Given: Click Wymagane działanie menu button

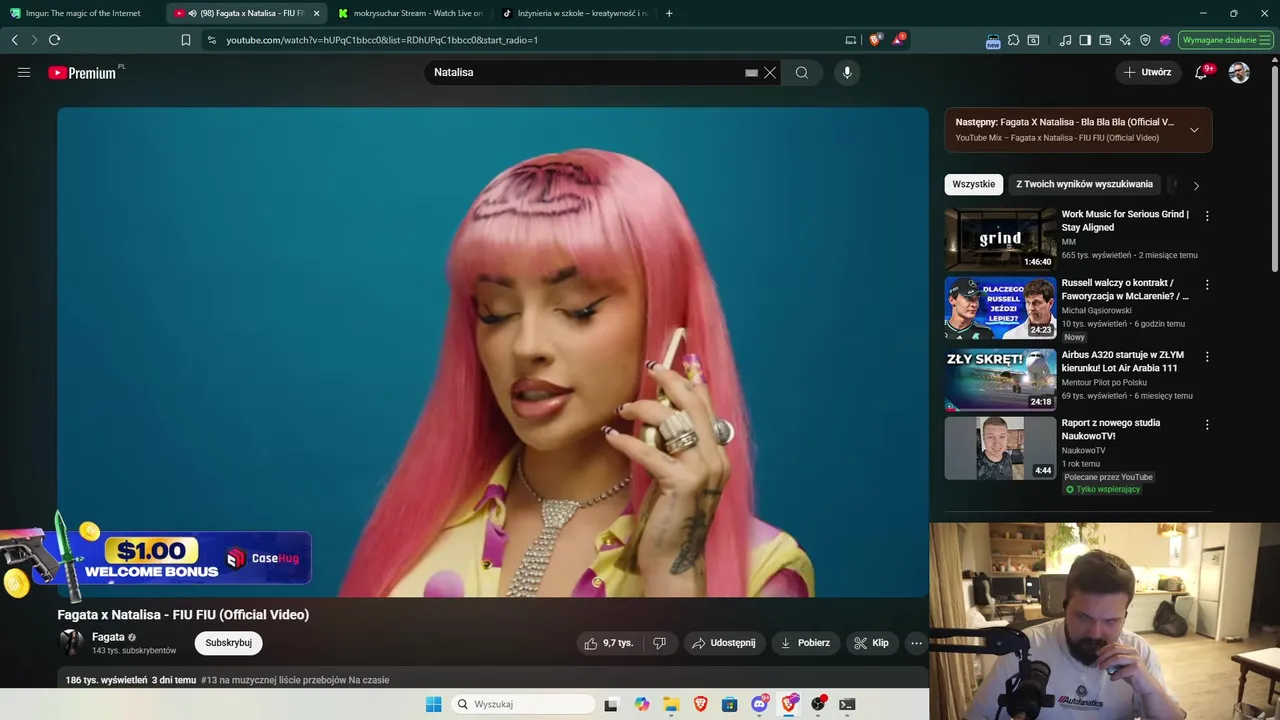Looking at the screenshot, I should point(1226,40).
